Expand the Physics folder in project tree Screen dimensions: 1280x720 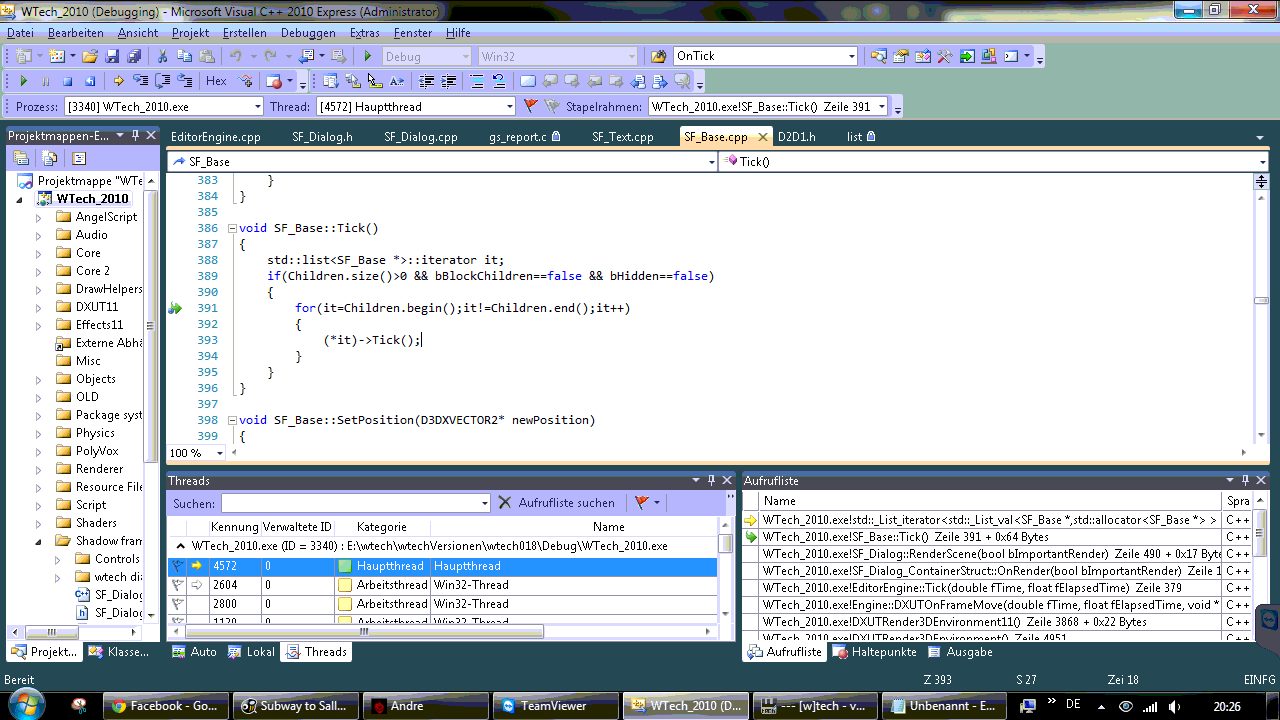39,433
